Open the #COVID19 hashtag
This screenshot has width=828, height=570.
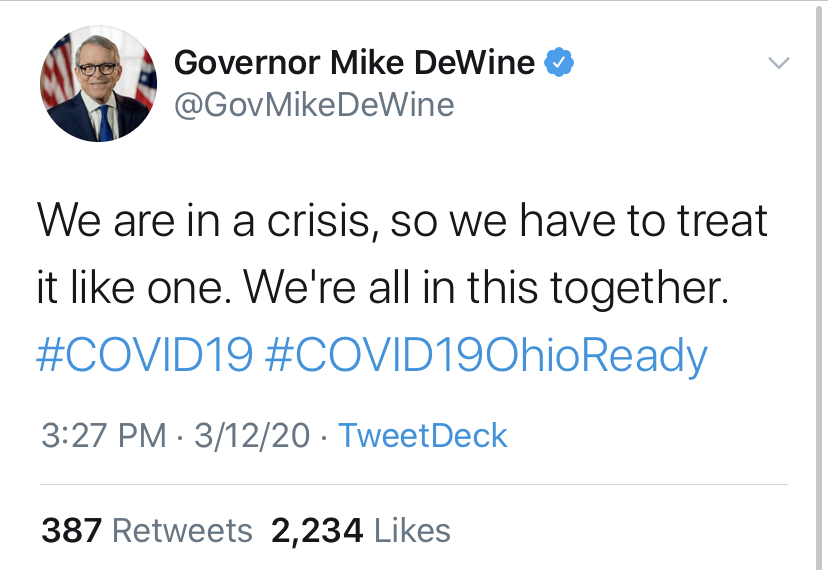[144, 355]
